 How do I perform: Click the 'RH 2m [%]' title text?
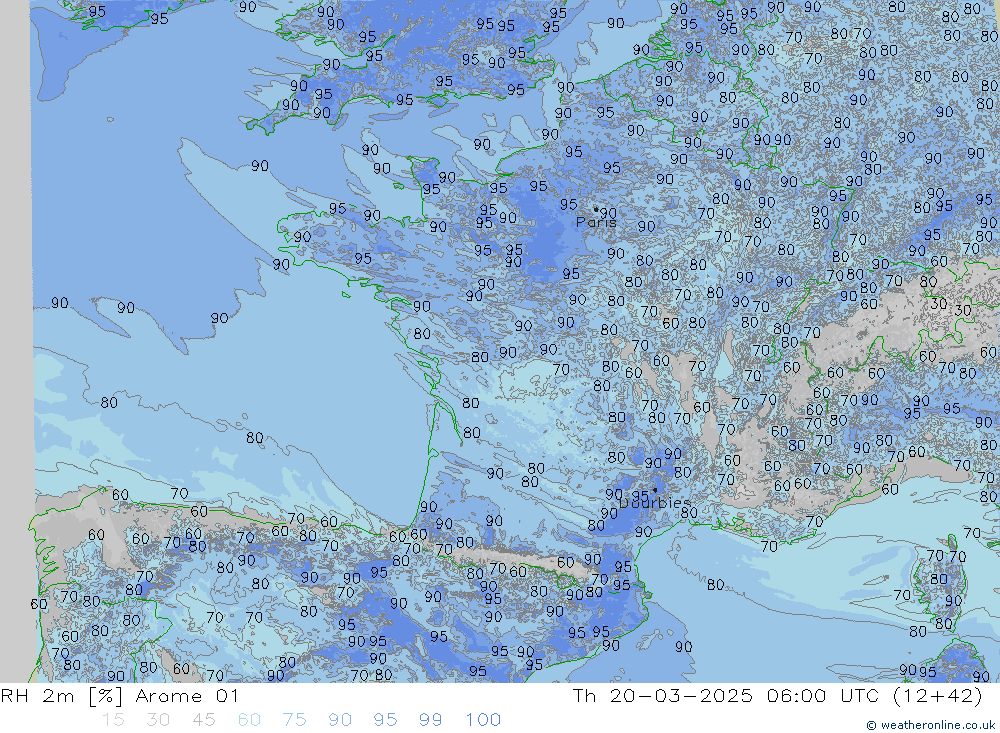[62, 696]
